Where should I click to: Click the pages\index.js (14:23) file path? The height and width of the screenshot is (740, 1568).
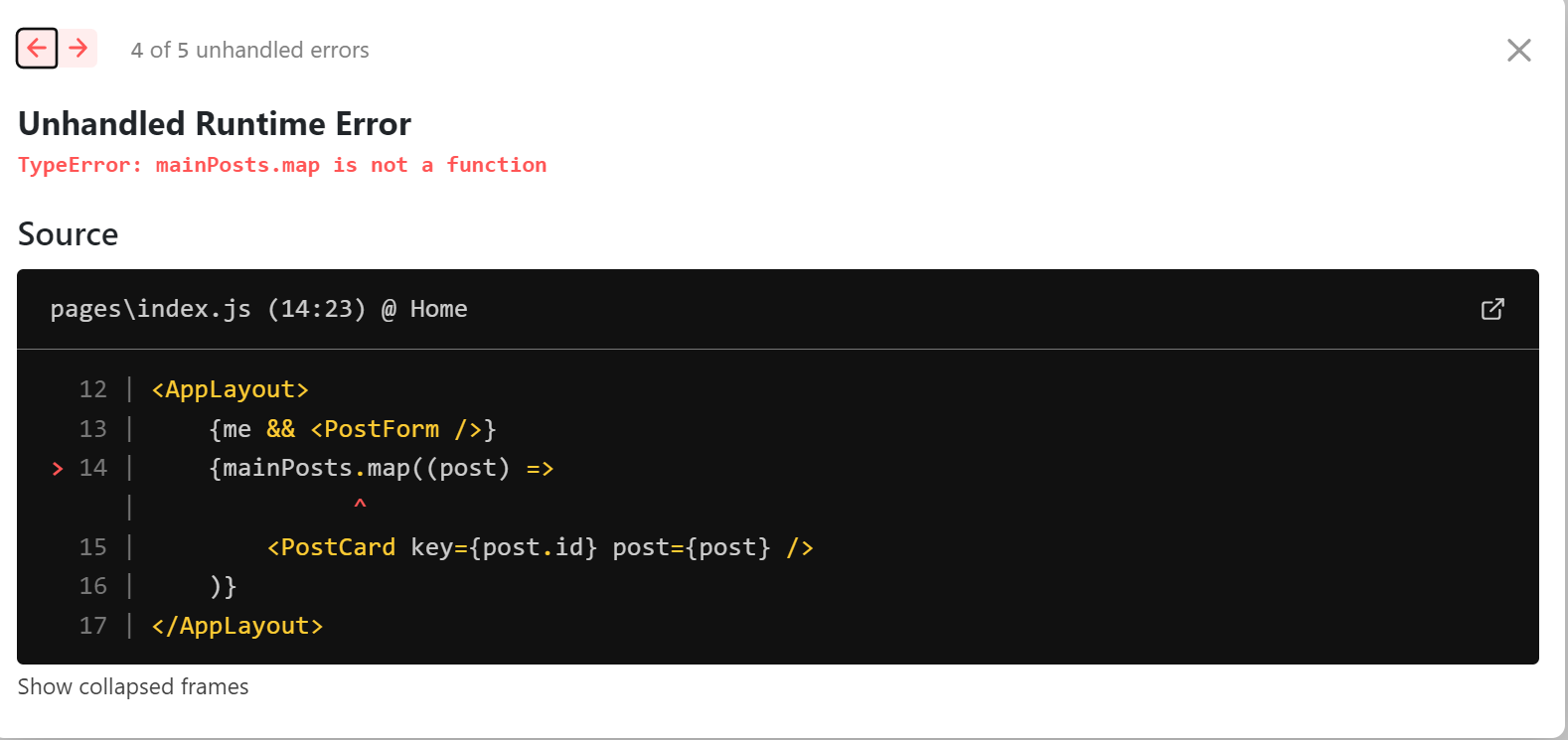point(208,309)
